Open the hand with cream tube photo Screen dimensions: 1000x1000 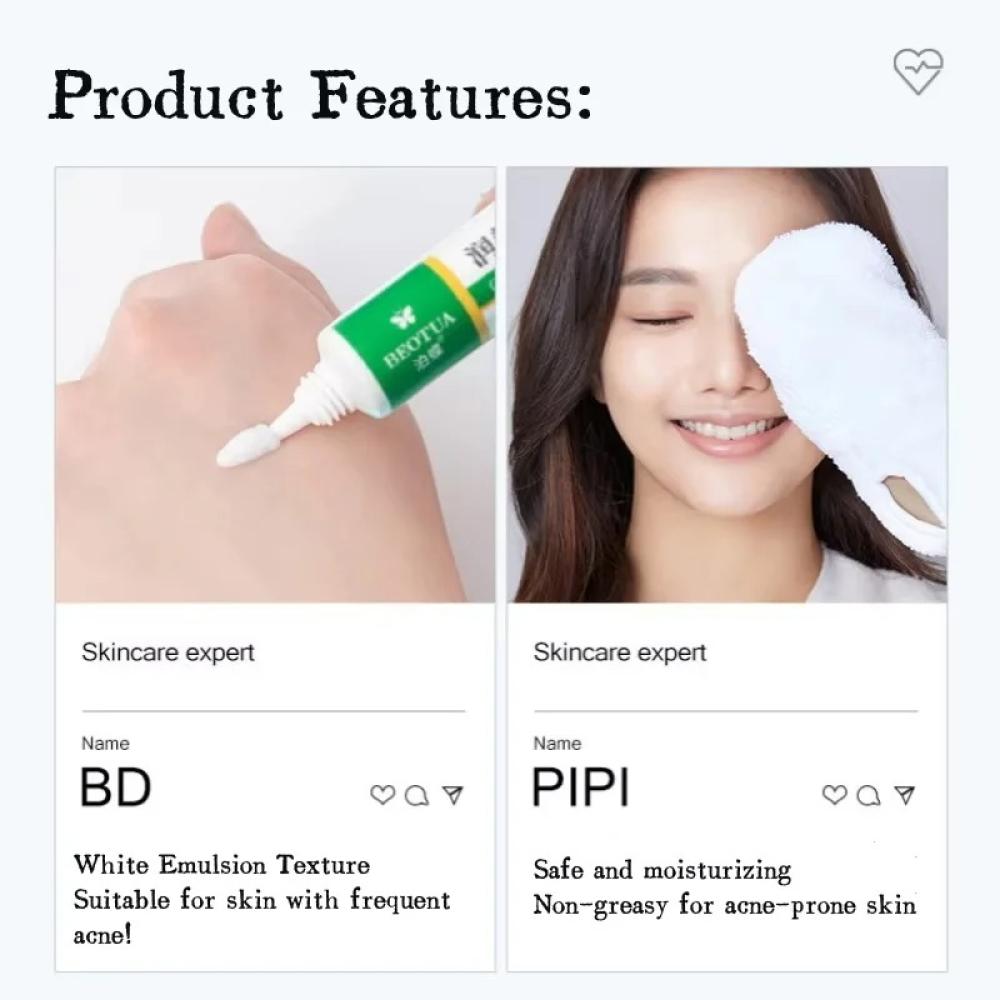[276, 385]
